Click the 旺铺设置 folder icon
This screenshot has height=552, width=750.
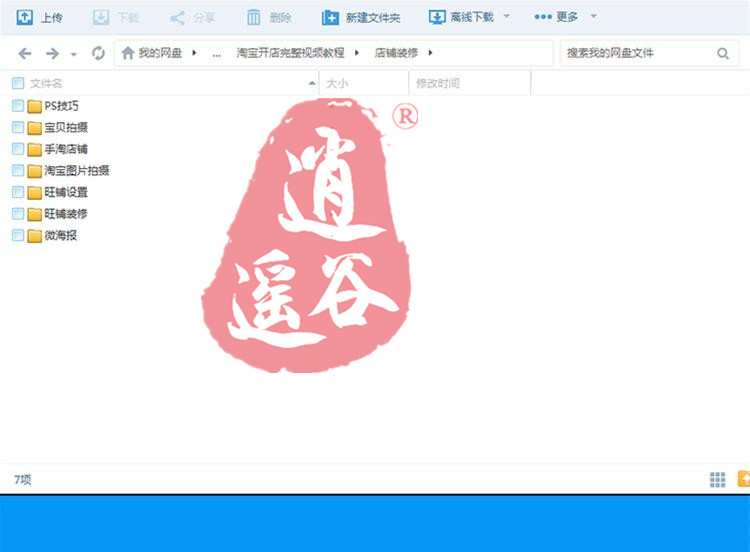click(x=34, y=192)
